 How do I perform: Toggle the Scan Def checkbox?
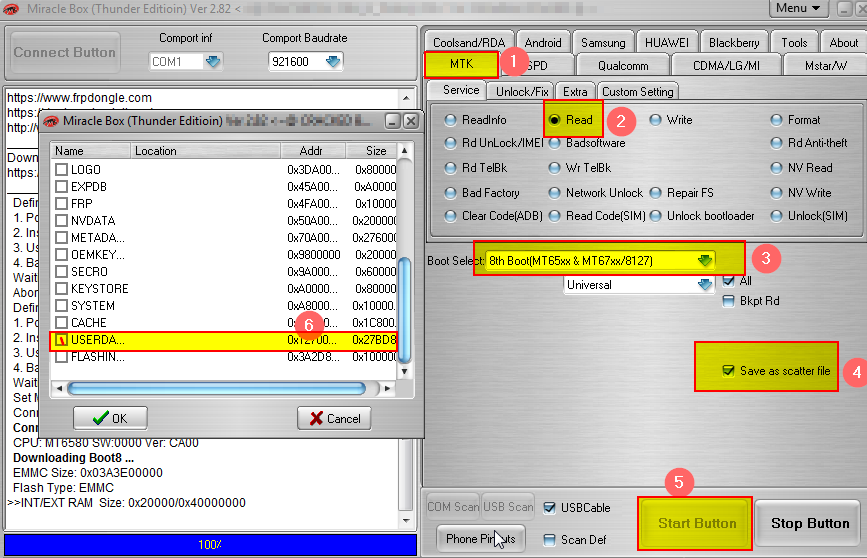coord(549,540)
